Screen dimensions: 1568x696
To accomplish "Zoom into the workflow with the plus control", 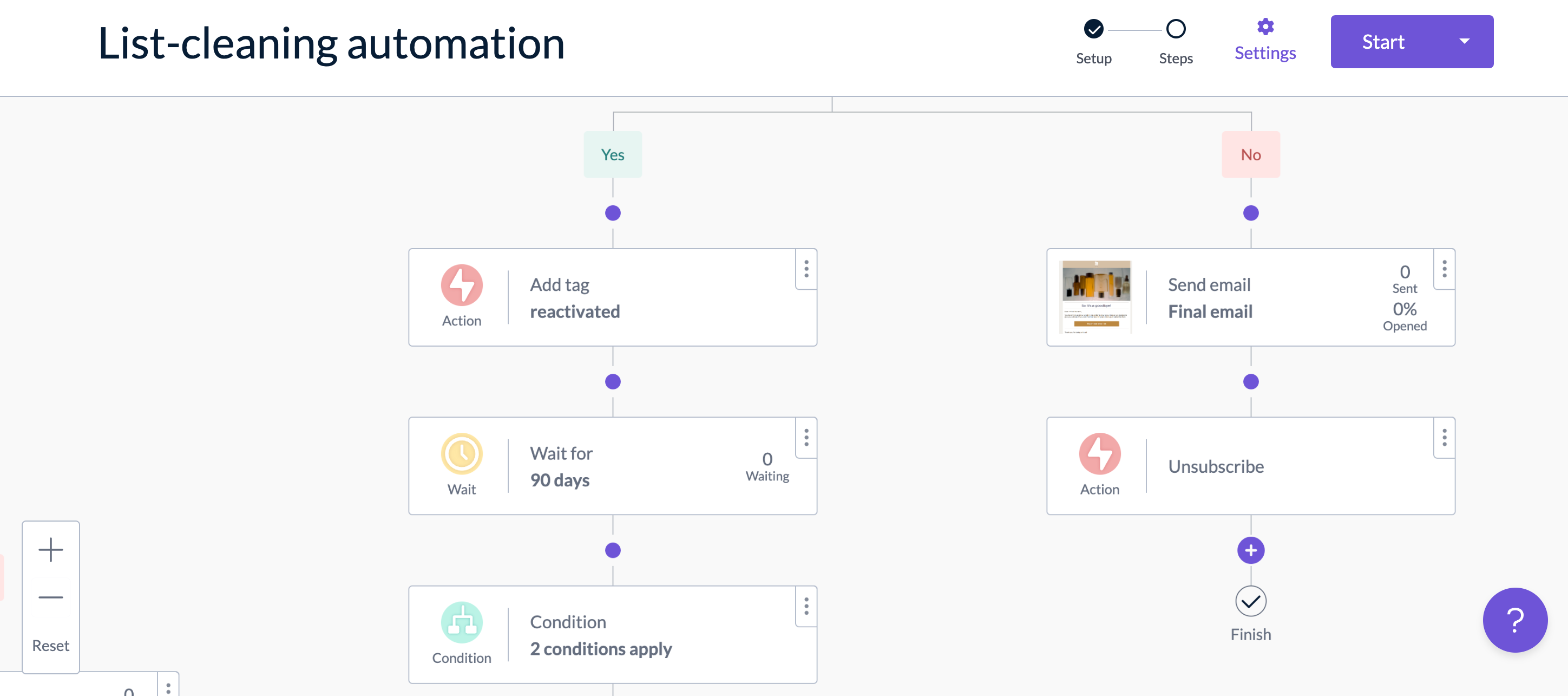I will coord(50,550).
